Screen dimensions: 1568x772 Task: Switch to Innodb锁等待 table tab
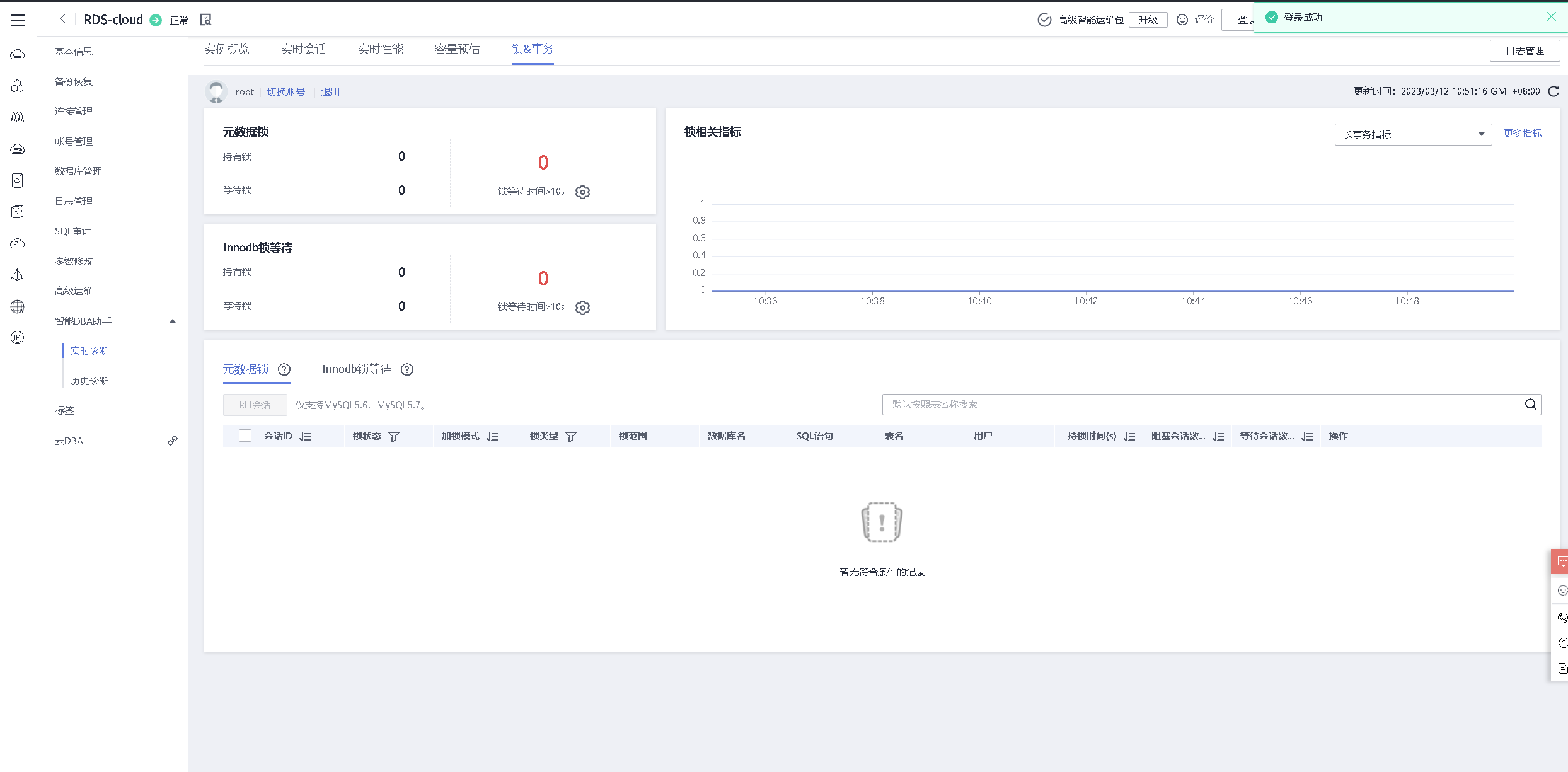coord(357,369)
